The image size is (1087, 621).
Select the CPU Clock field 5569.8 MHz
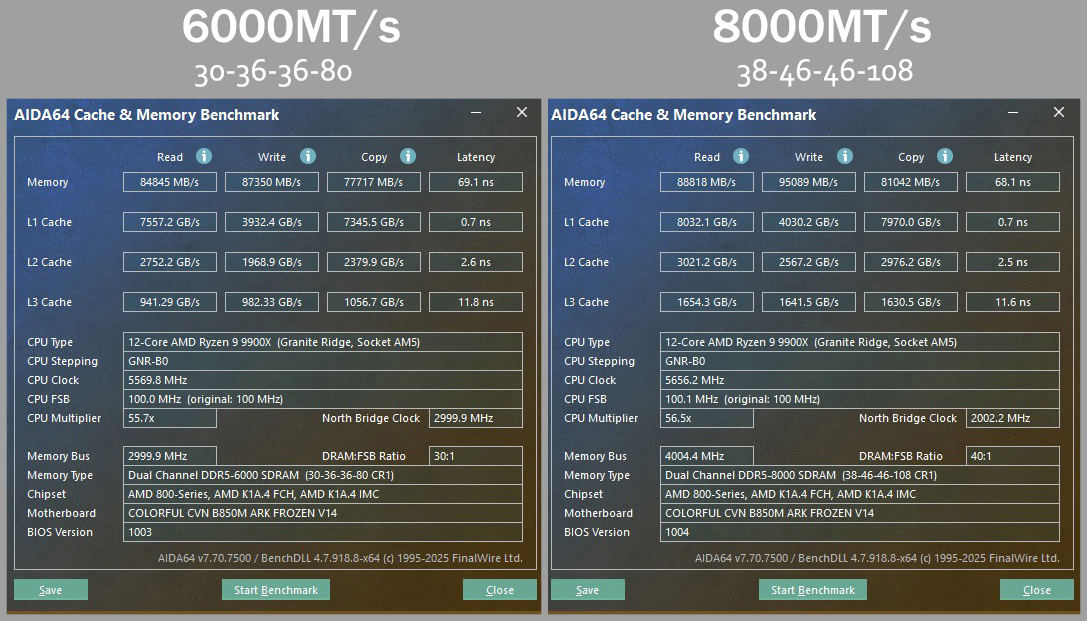pos(322,380)
